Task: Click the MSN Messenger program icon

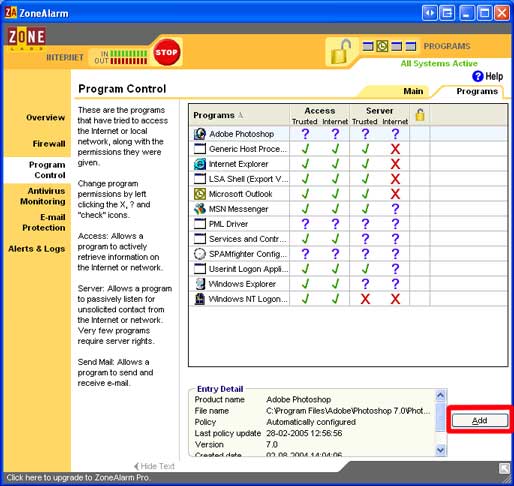Action: point(200,209)
